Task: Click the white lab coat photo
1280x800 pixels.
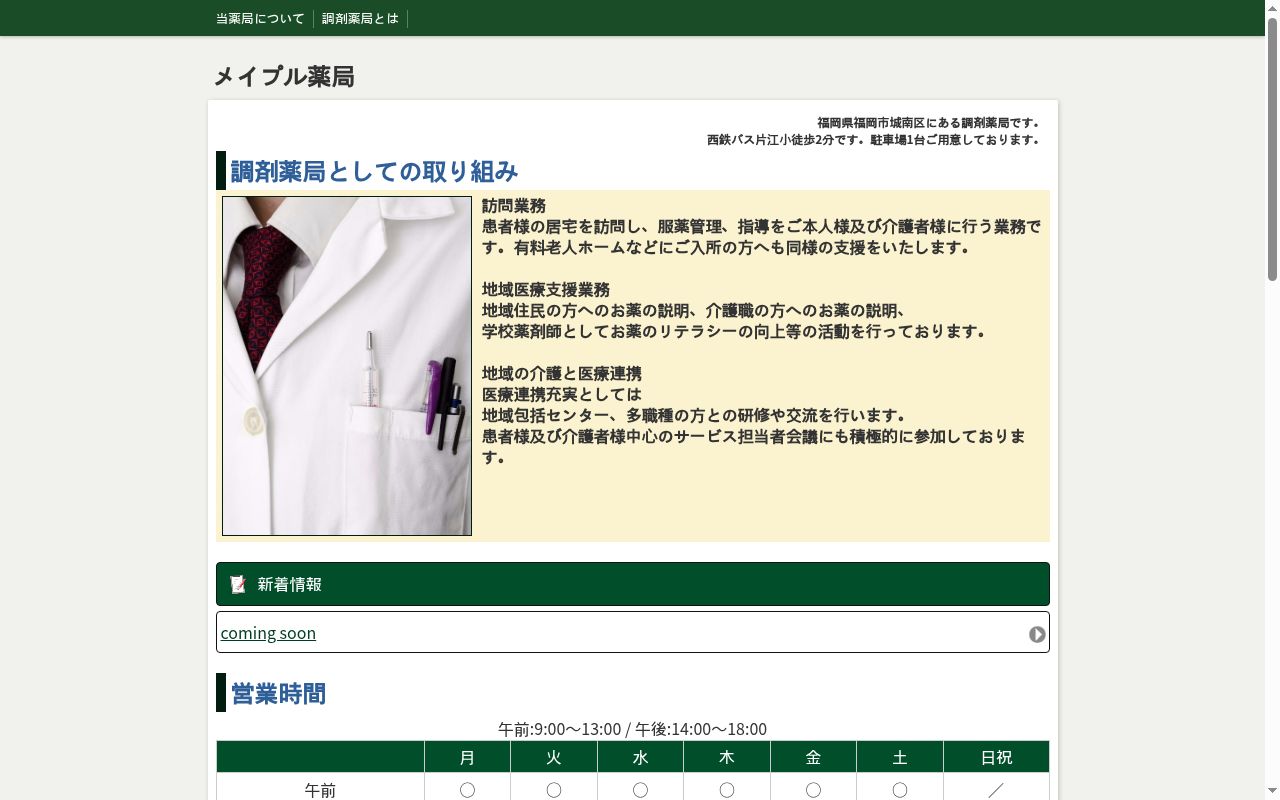Action: click(347, 366)
